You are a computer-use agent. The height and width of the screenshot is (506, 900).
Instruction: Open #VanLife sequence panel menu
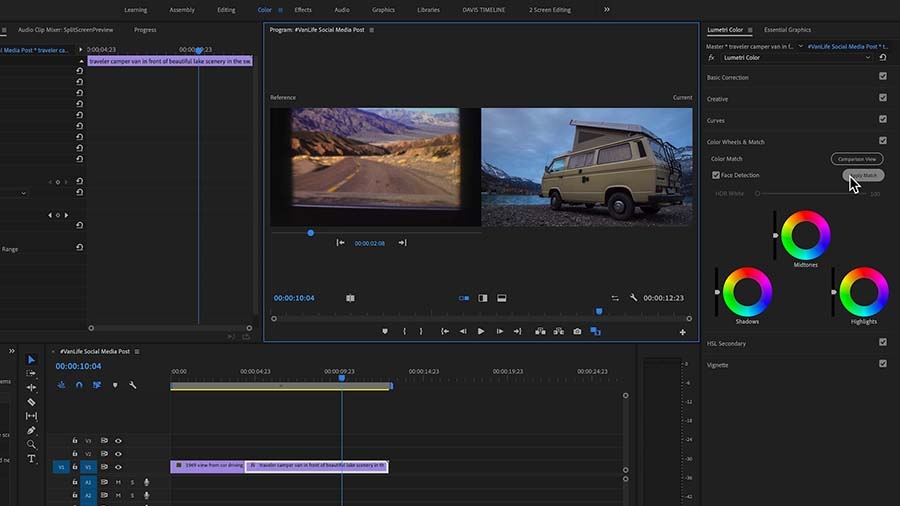point(137,352)
